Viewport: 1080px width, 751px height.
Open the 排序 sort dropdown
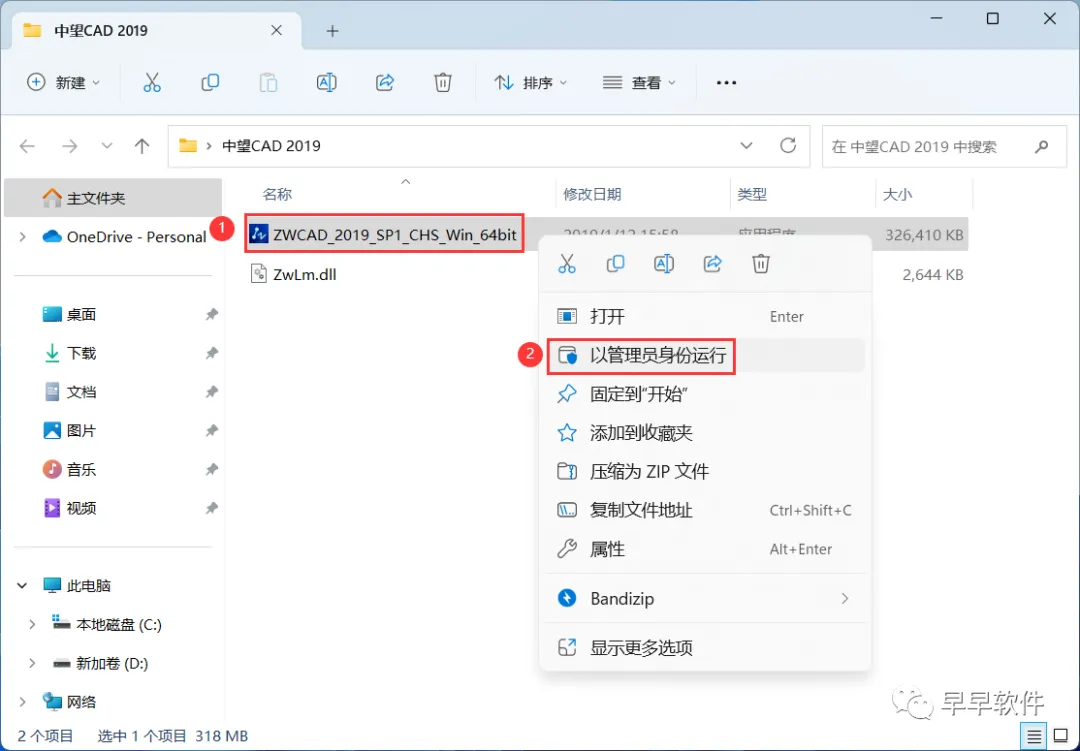pos(530,83)
